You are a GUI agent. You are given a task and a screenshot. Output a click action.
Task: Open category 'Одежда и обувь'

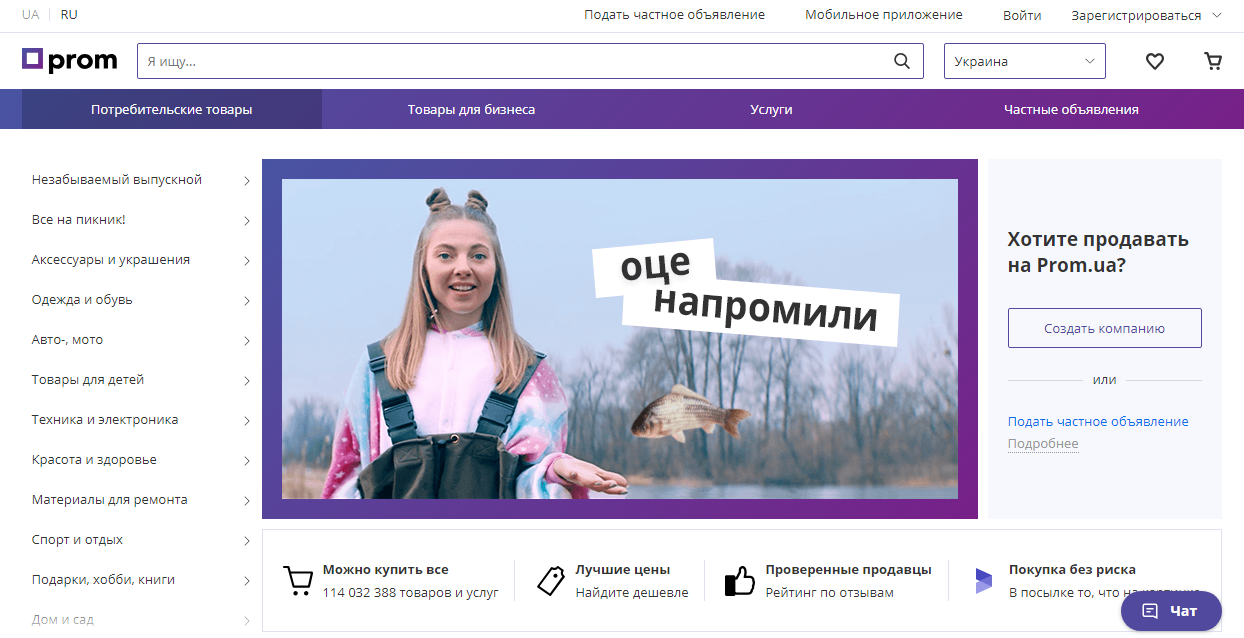tap(82, 300)
